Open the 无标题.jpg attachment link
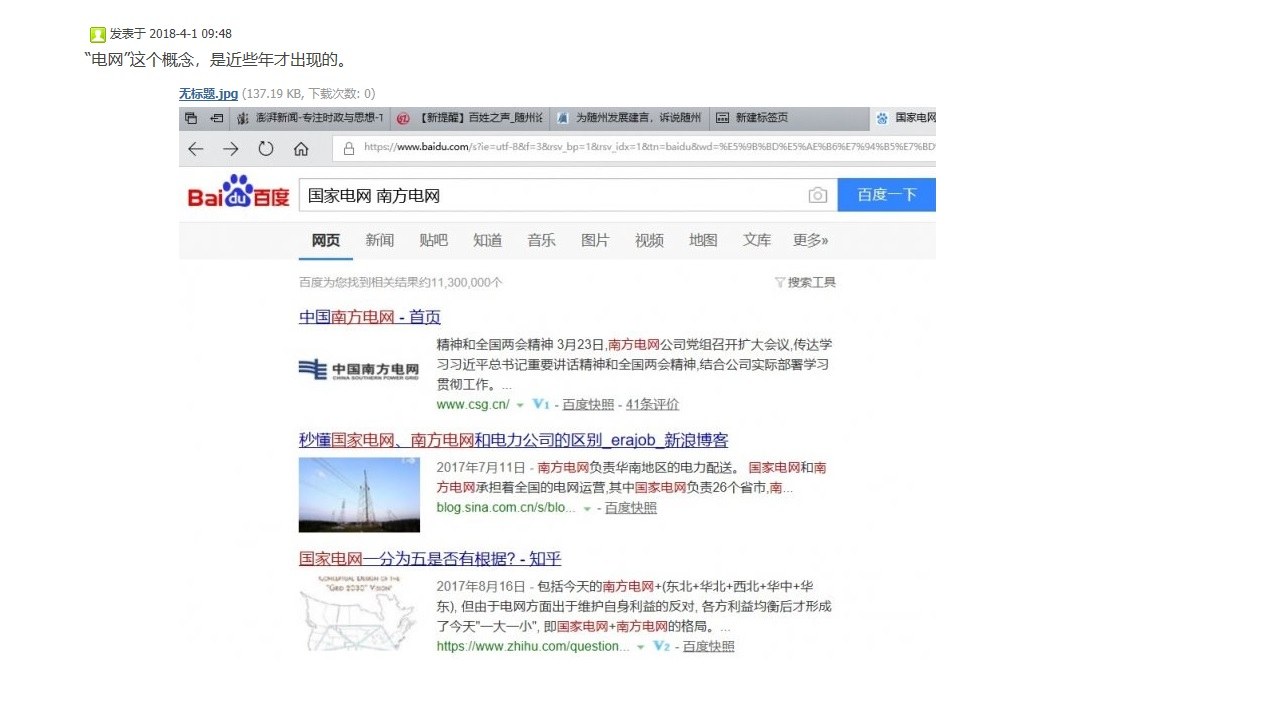Image resolution: width=1280 pixels, height=720 pixels. coord(208,94)
